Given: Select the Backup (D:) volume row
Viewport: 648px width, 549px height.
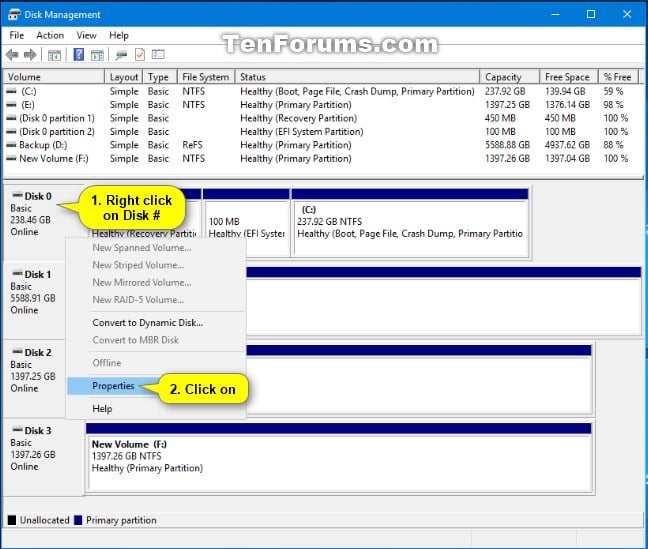Looking at the screenshot, I should (x=322, y=145).
